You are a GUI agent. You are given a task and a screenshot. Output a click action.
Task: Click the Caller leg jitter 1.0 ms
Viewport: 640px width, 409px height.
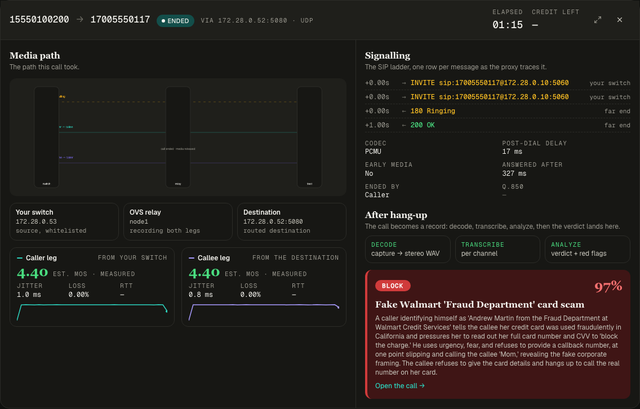point(29,294)
